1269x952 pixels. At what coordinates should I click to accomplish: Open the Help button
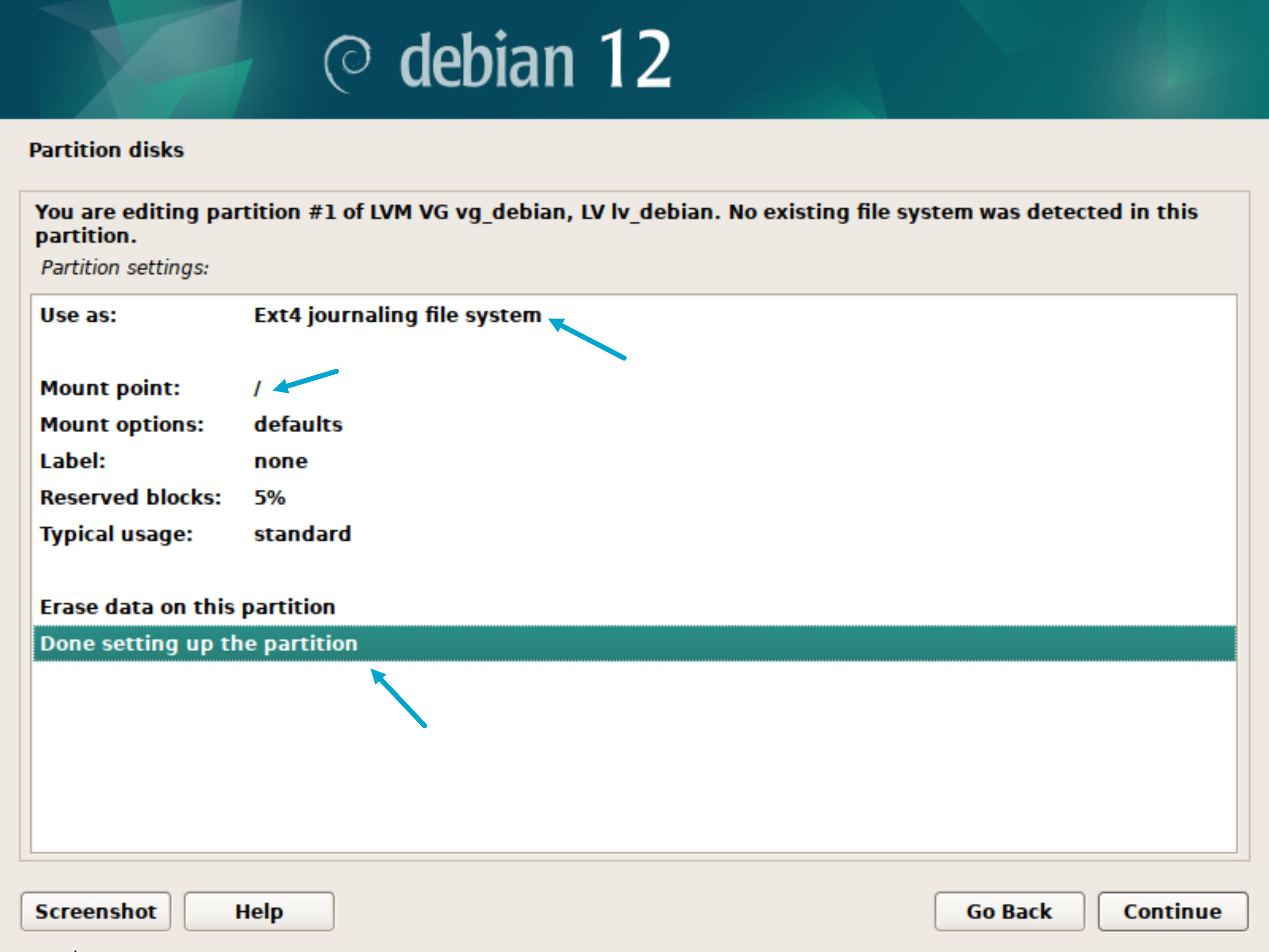coord(259,911)
